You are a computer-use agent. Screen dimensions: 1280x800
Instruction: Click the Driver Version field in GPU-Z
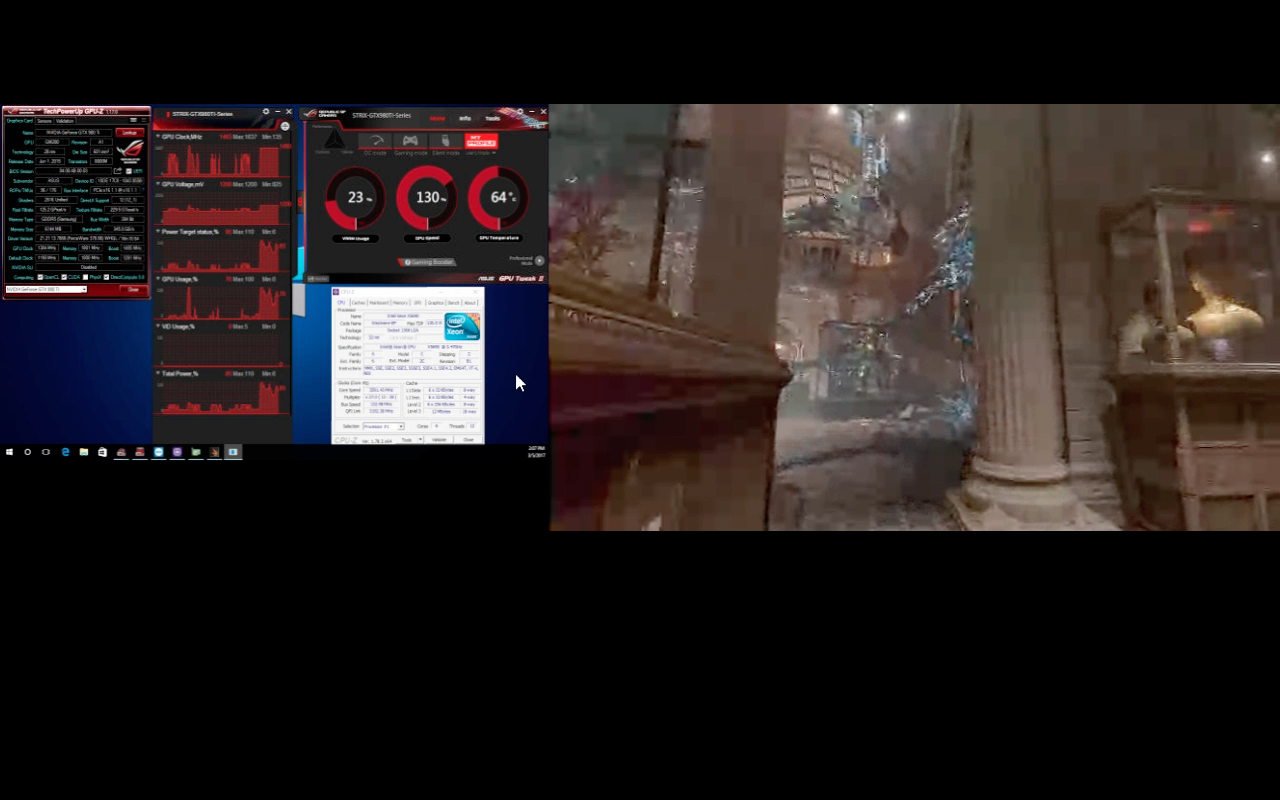89,239
